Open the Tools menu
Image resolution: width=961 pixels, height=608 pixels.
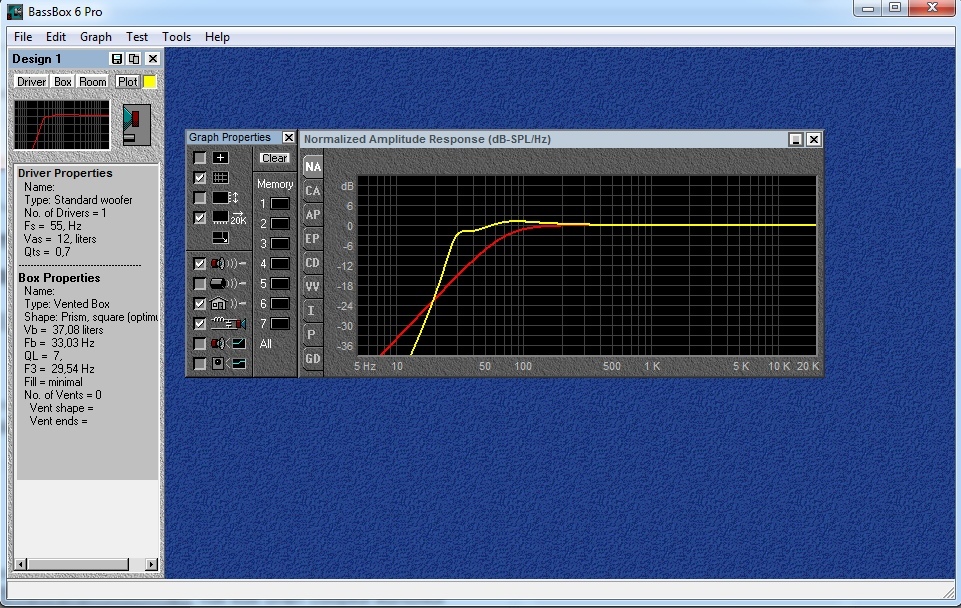click(176, 37)
